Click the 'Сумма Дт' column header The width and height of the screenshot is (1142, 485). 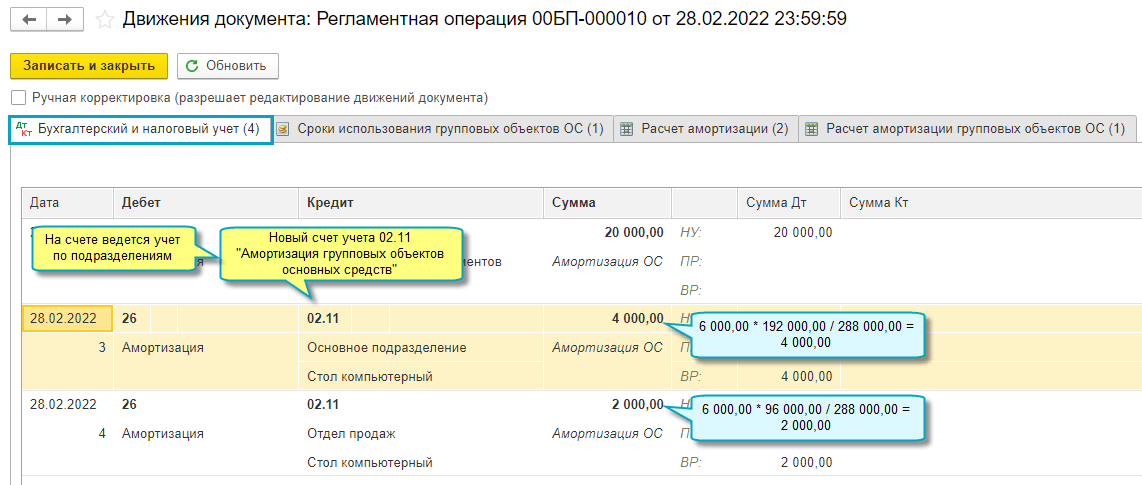coord(789,203)
